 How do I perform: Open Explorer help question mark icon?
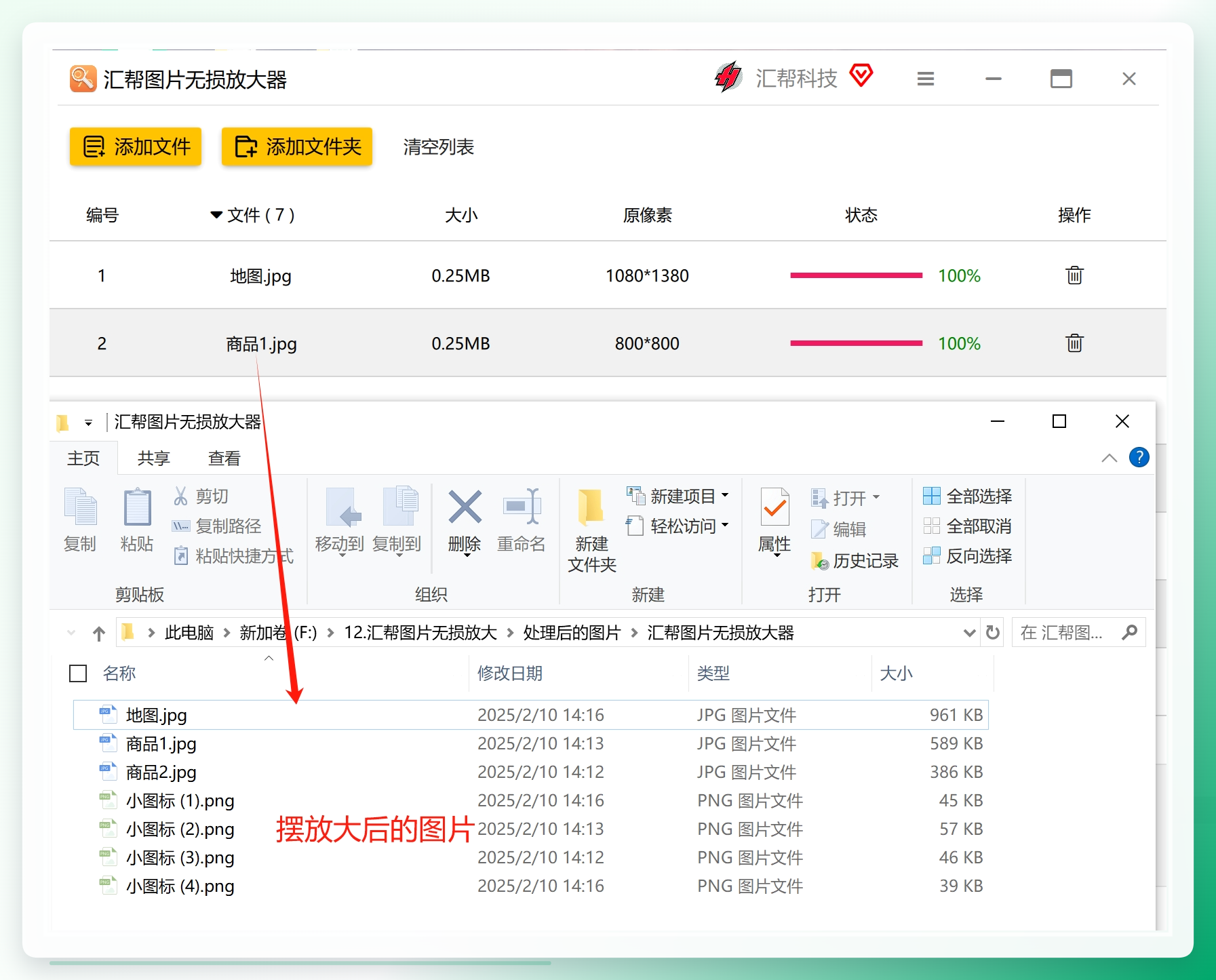1139,458
